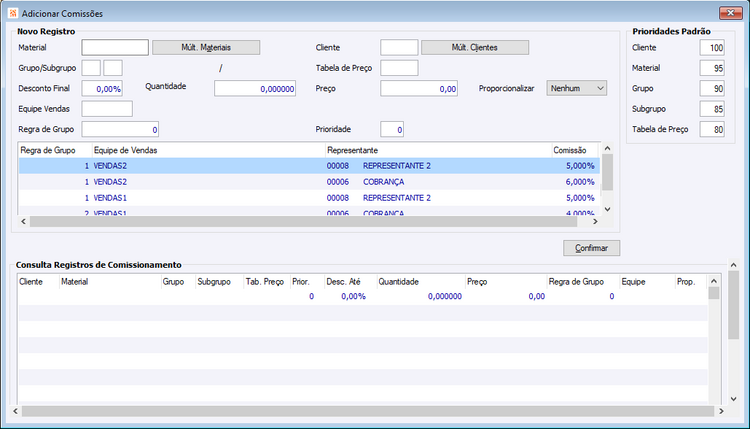750x429 pixels.
Task: Click the Múlt. Materiais button
Action: click(x=206, y=47)
